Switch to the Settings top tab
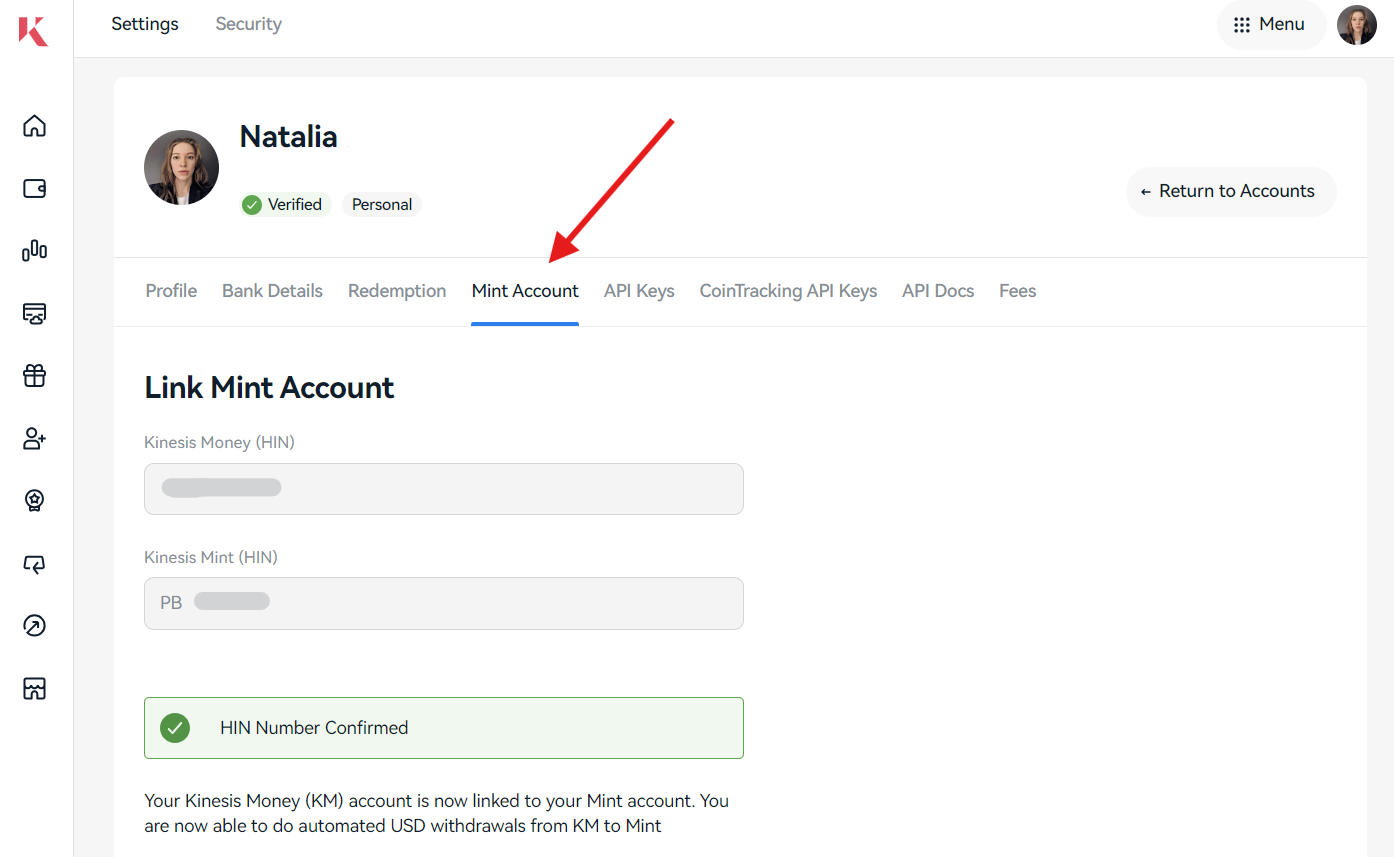 coord(145,24)
